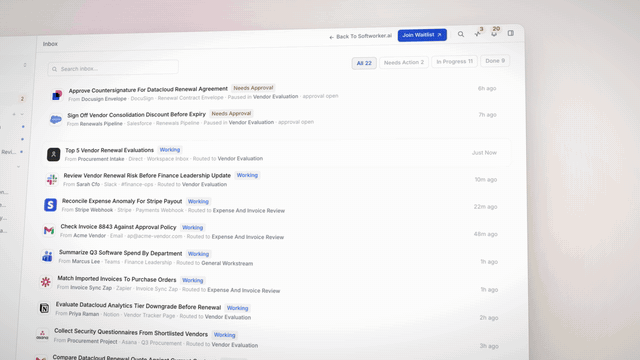This screenshot has height=360, width=640.
Task: Switch to the Done 9 tab
Action: (x=495, y=61)
